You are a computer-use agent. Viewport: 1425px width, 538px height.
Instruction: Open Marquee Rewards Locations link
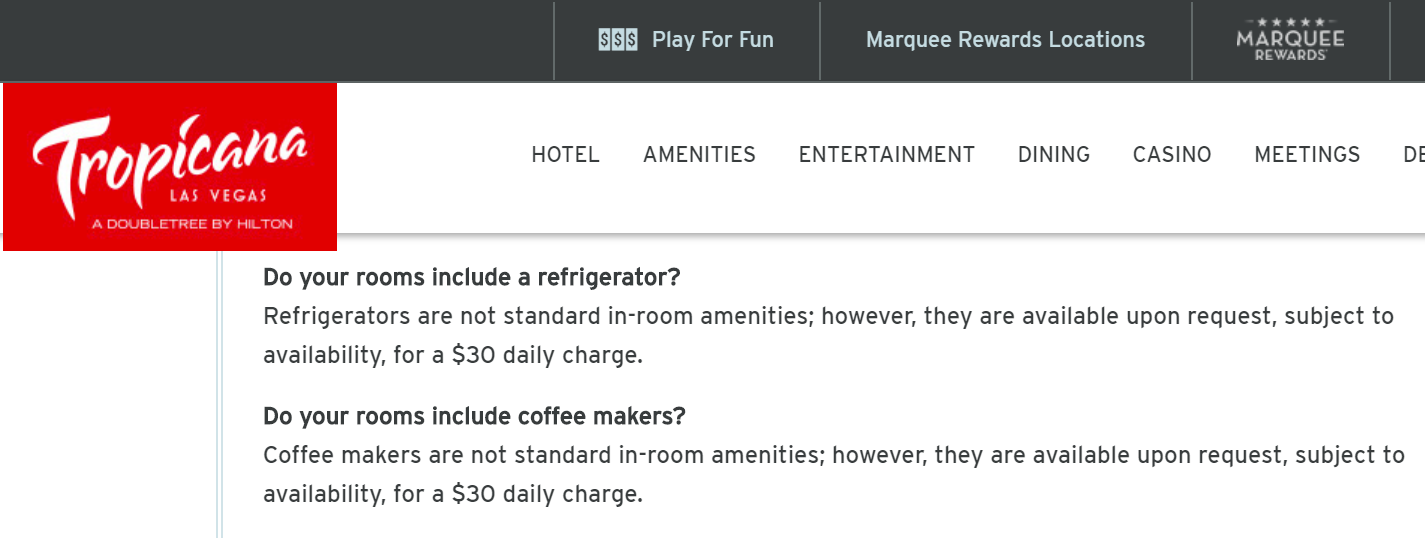(x=1005, y=40)
